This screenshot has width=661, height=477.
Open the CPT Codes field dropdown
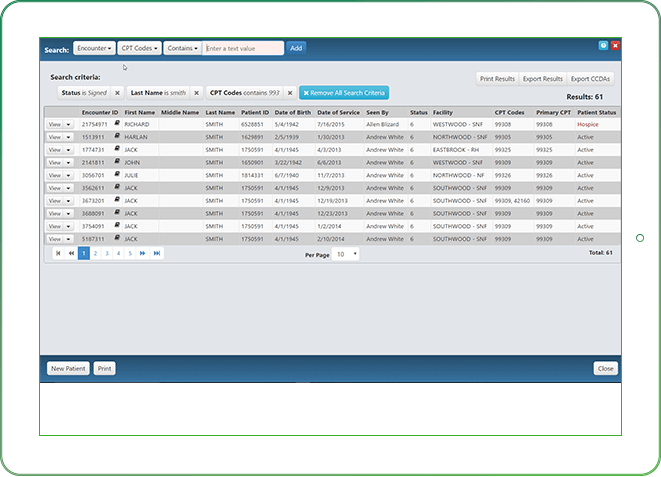(139, 47)
